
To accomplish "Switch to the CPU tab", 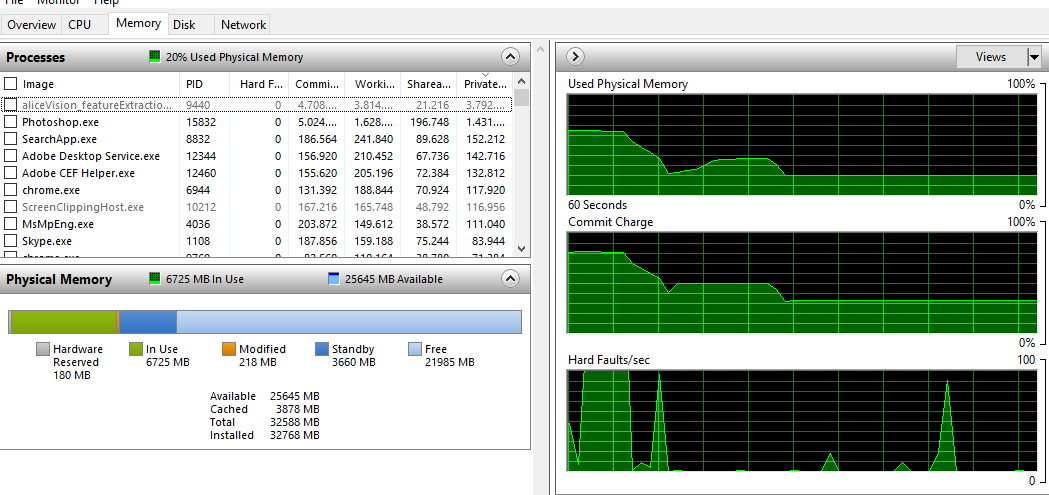I will pyautogui.click(x=80, y=25).
